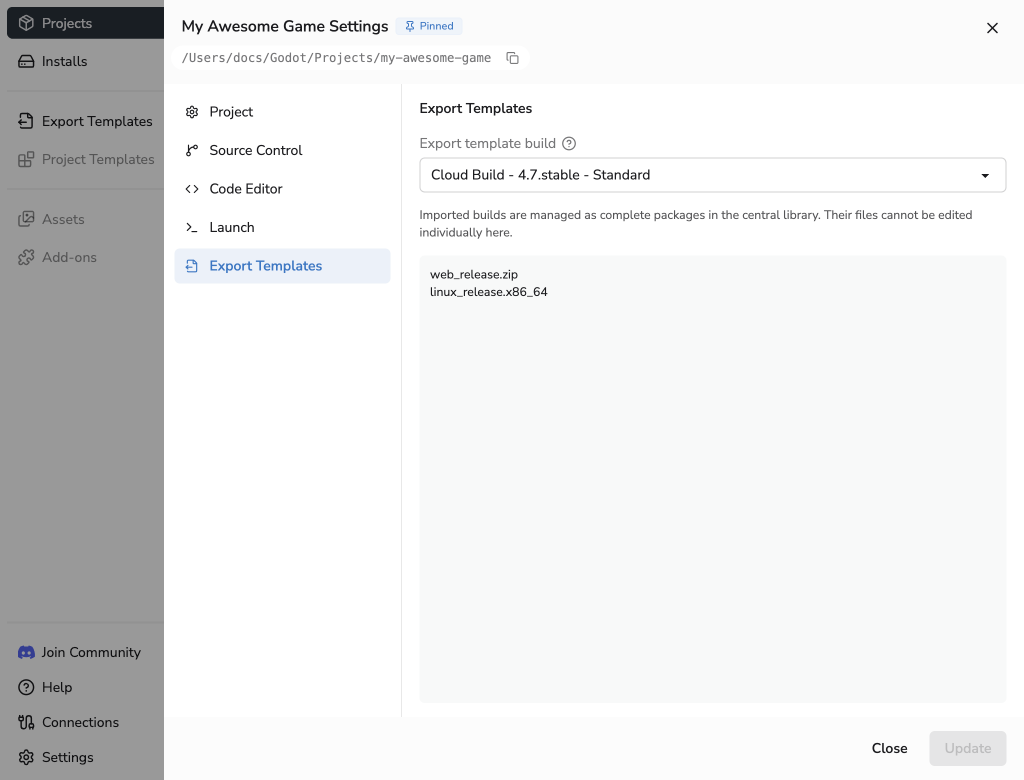Click the branch icon next to Source Control

tap(192, 150)
